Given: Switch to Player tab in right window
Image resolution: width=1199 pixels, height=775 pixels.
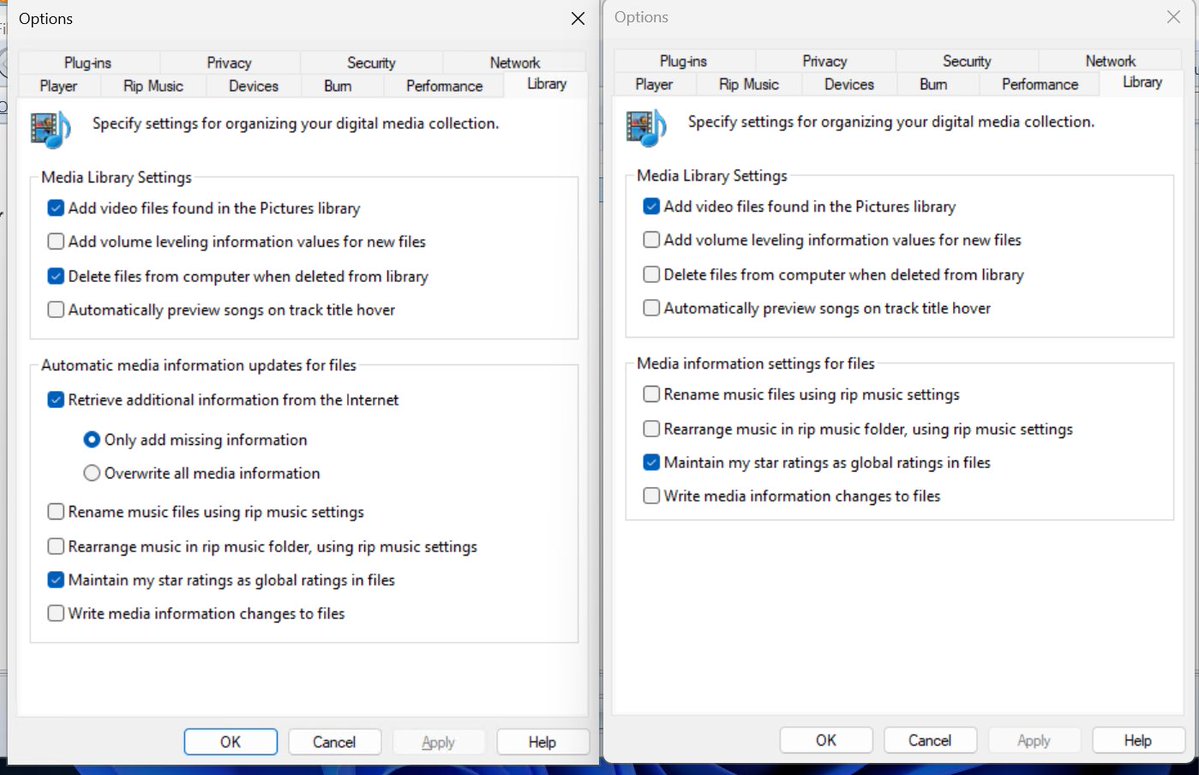Looking at the screenshot, I should coord(654,84).
